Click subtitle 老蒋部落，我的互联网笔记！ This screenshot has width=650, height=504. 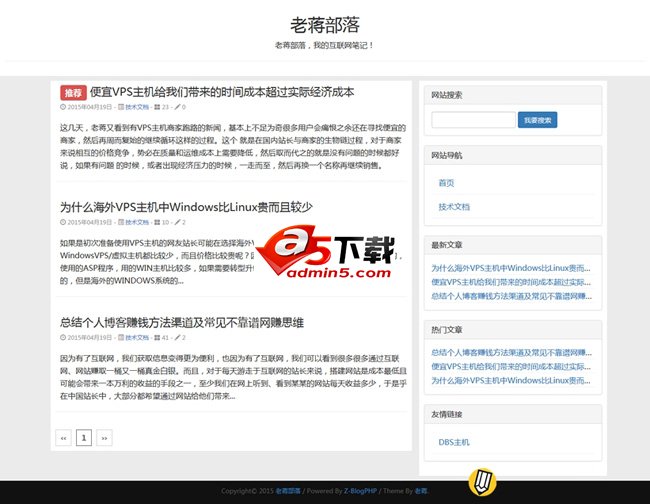[324, 45]
